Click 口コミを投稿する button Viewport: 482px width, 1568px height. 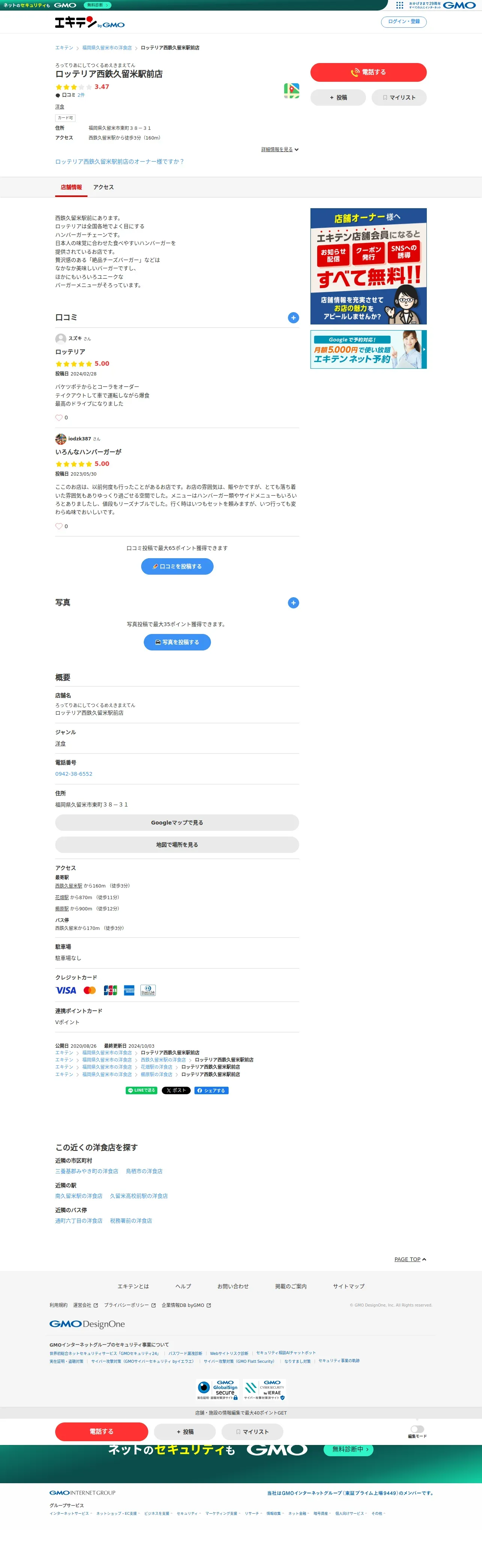pos(177,567)
